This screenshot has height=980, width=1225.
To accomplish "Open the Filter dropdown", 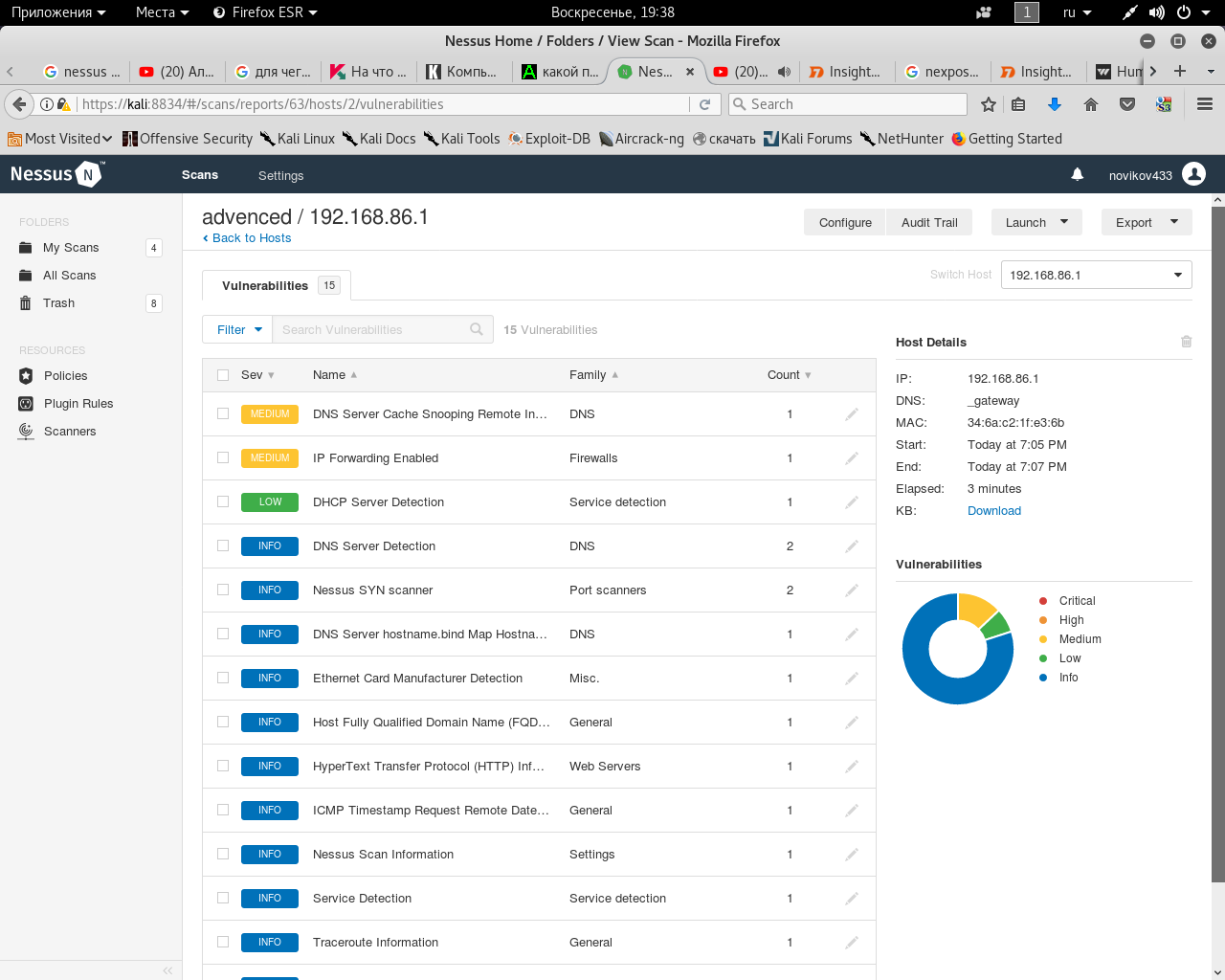I will click(x=237, y=330).
